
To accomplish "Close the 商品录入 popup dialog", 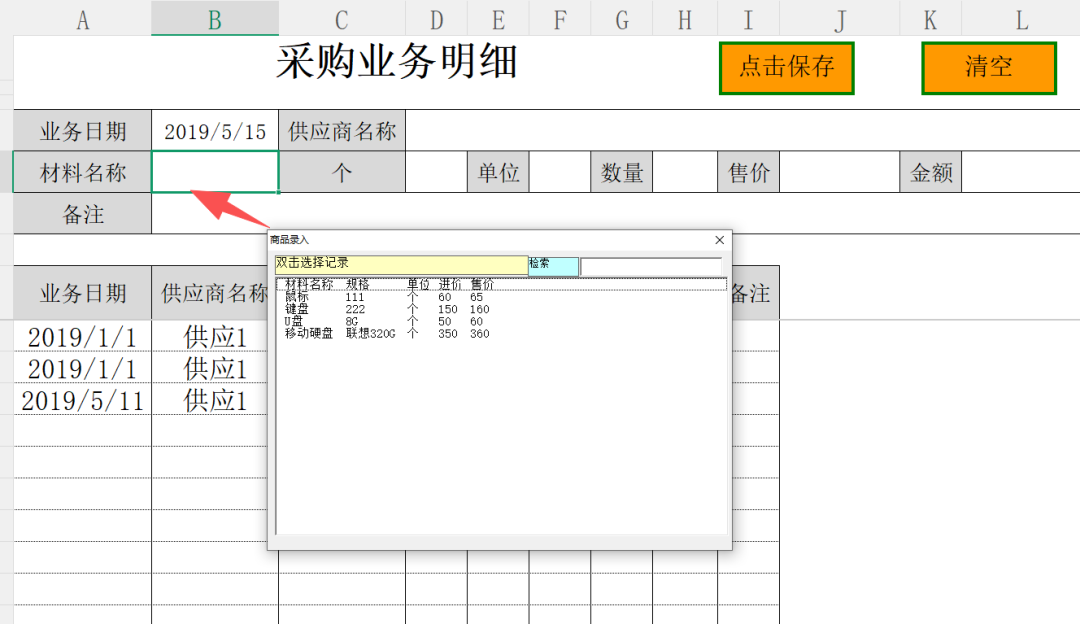I will 718,240.
